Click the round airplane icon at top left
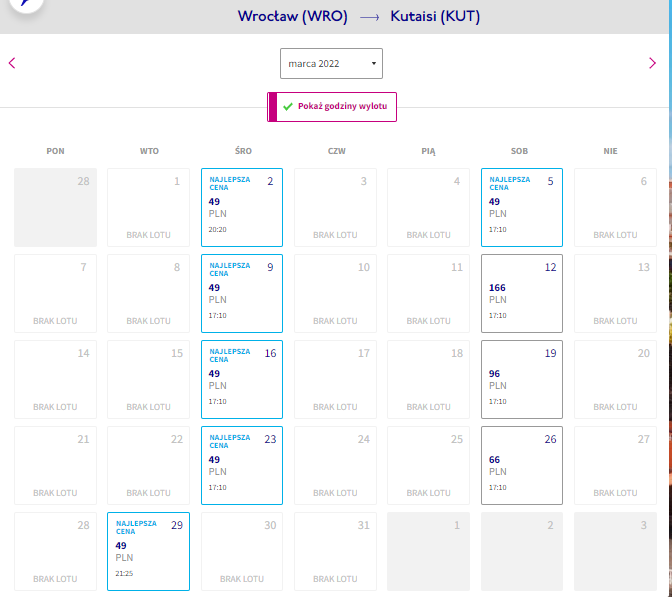 click(27, 3)
